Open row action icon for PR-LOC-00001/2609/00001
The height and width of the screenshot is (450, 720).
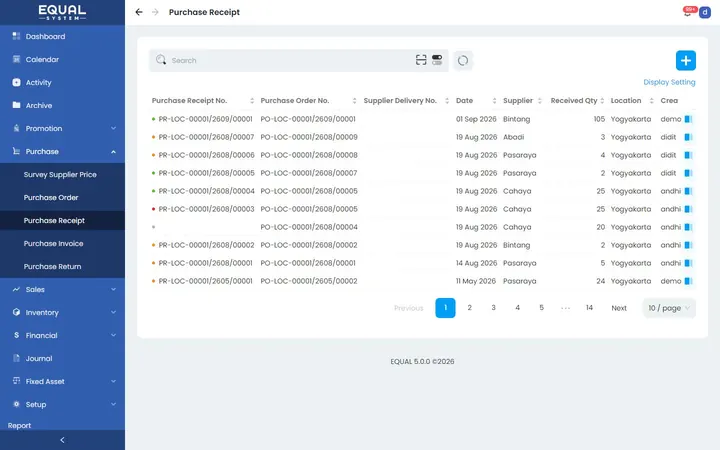coord(688,119)
